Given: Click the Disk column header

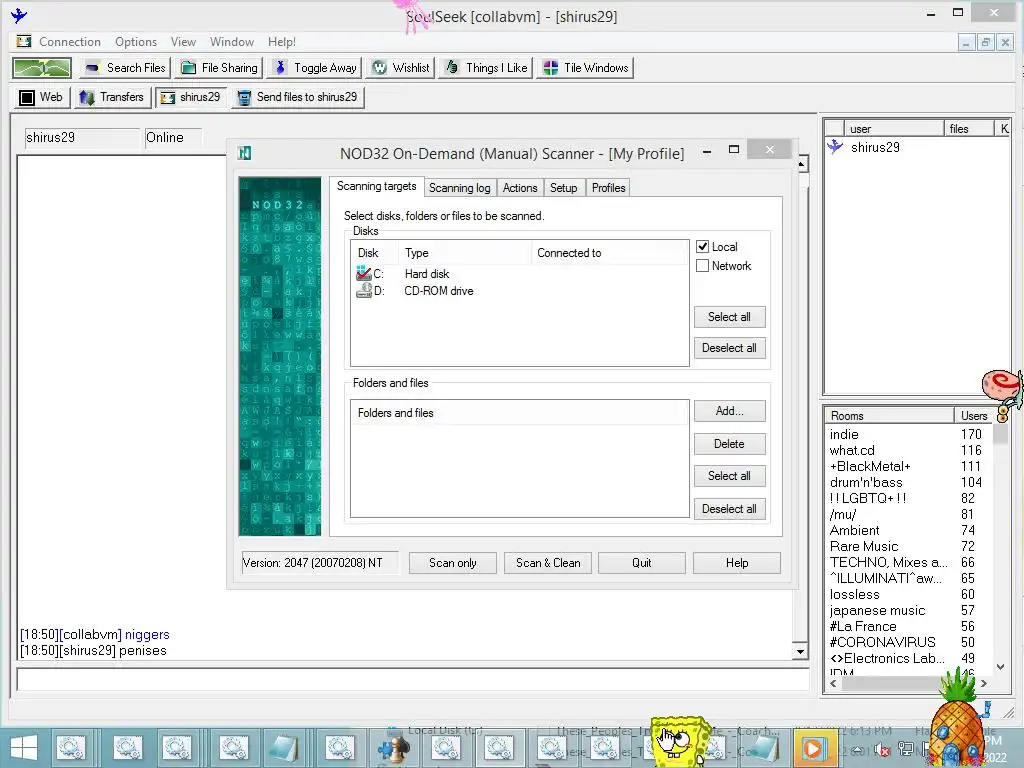Looking at the screenshot, I should click(375, 253).
